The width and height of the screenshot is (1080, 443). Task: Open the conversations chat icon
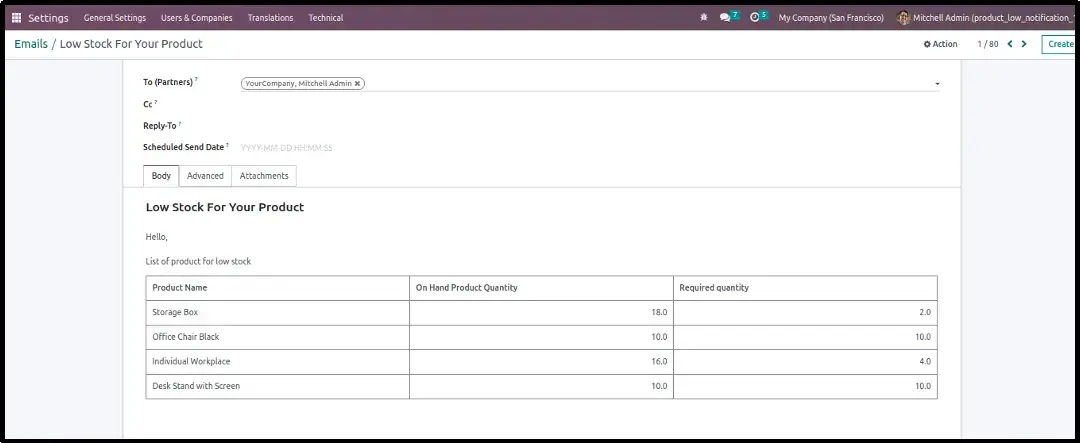tap(725, 18)
